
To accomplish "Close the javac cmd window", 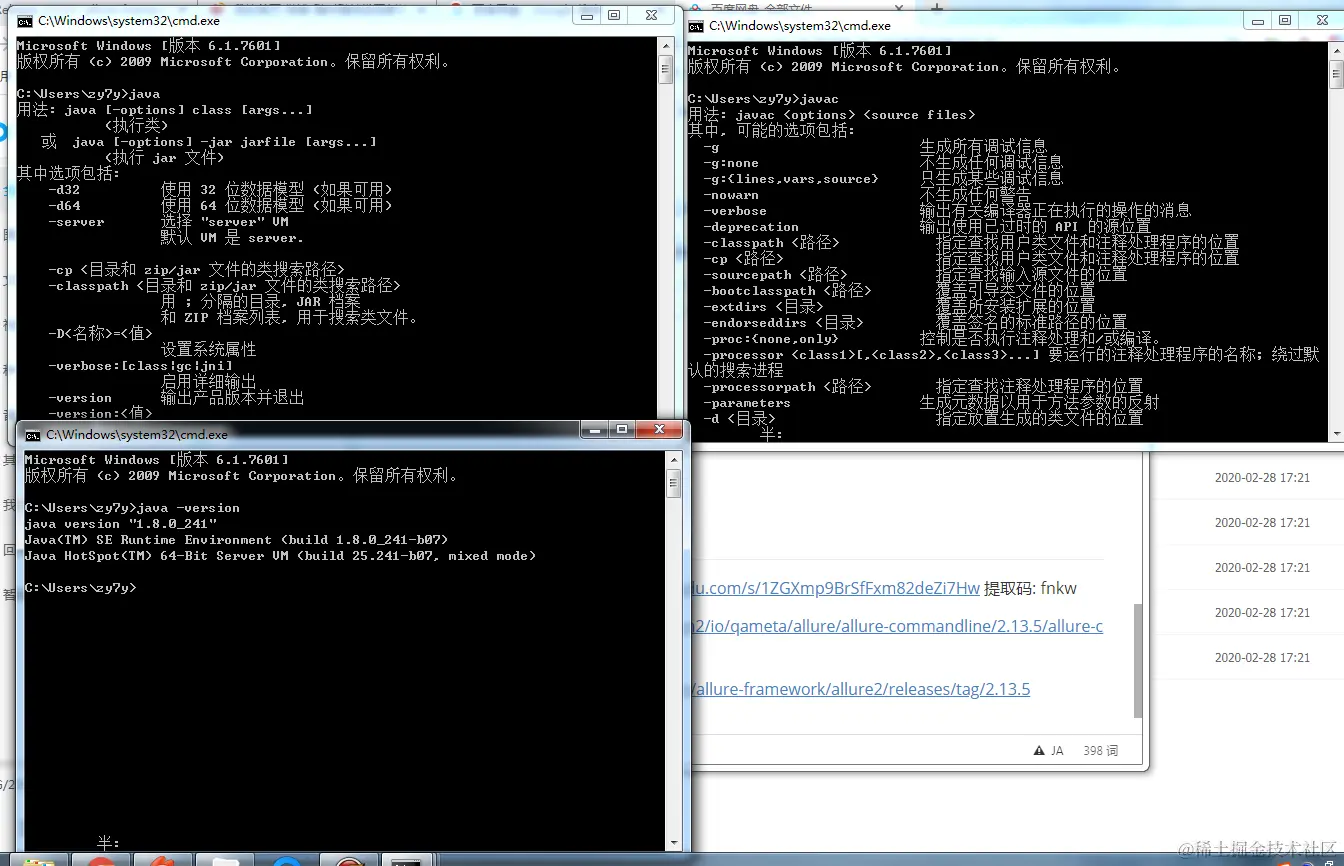I will pos(1321,20).
